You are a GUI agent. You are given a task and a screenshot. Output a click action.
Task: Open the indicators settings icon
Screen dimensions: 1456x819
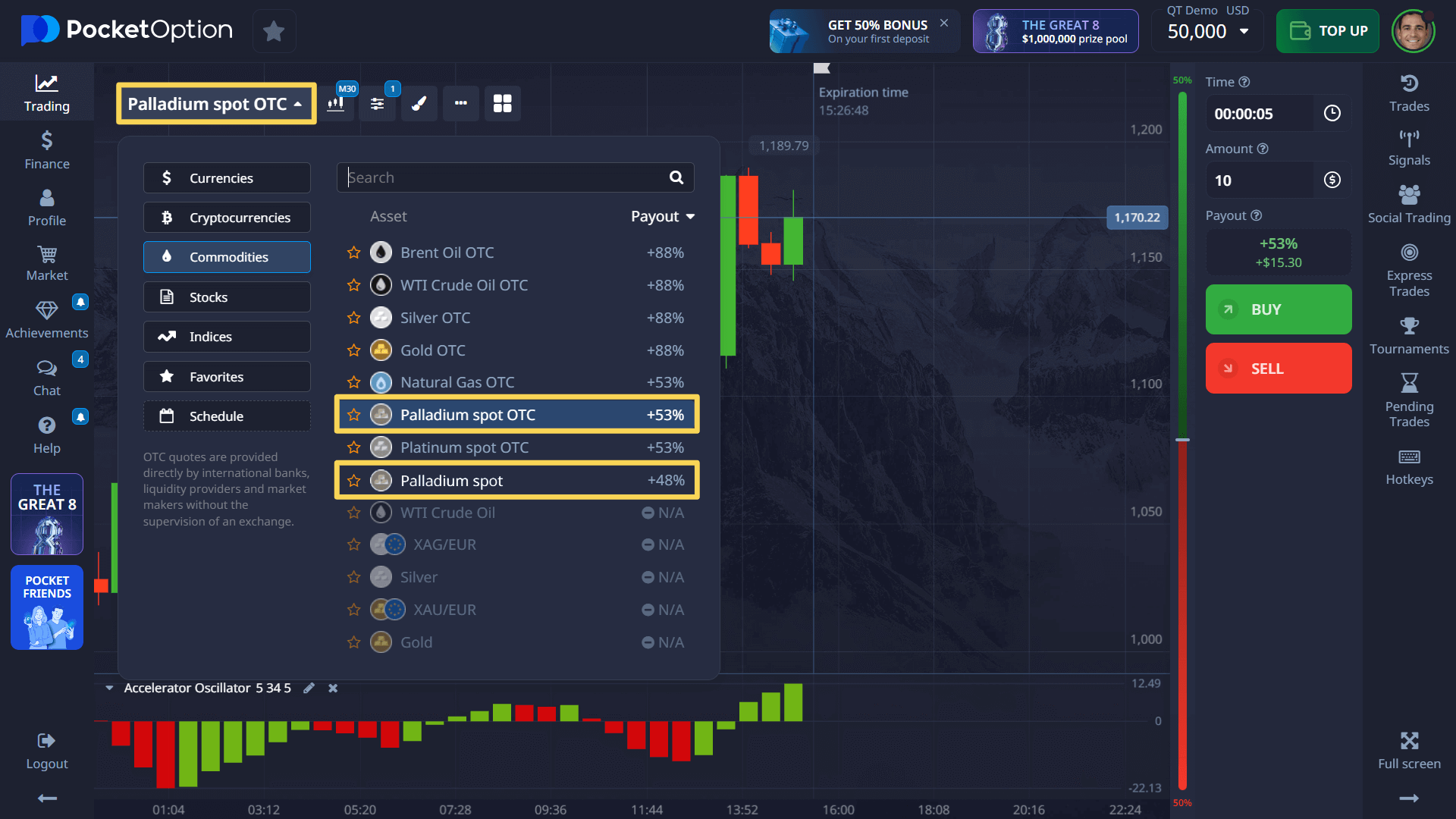click(377, 104)
